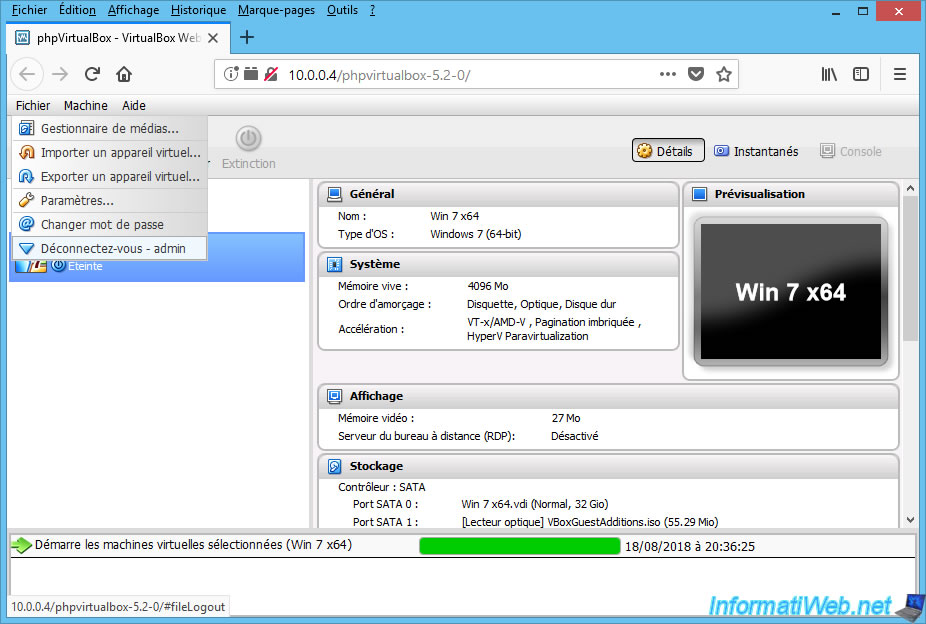Click the VBoxGuestAdditions.iso entry
This screenshot has height=624, width=926.
589,522
